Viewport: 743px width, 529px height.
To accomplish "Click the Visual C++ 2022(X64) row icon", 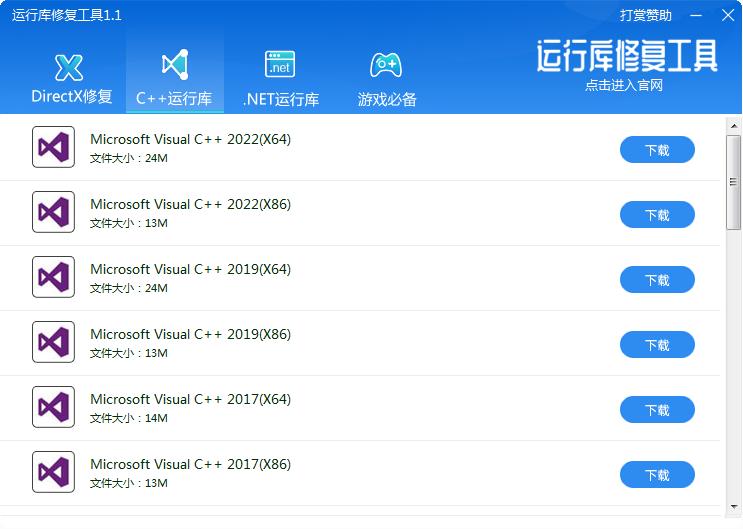I will tap(54, 147).
